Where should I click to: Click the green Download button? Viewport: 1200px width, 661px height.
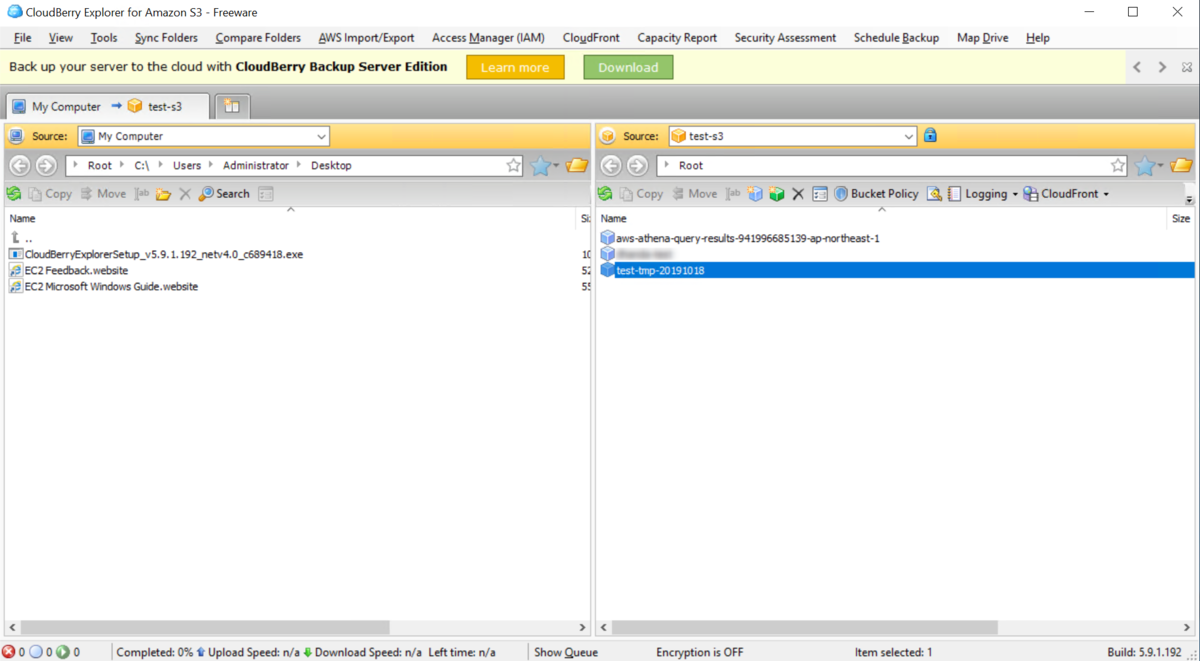628,67
